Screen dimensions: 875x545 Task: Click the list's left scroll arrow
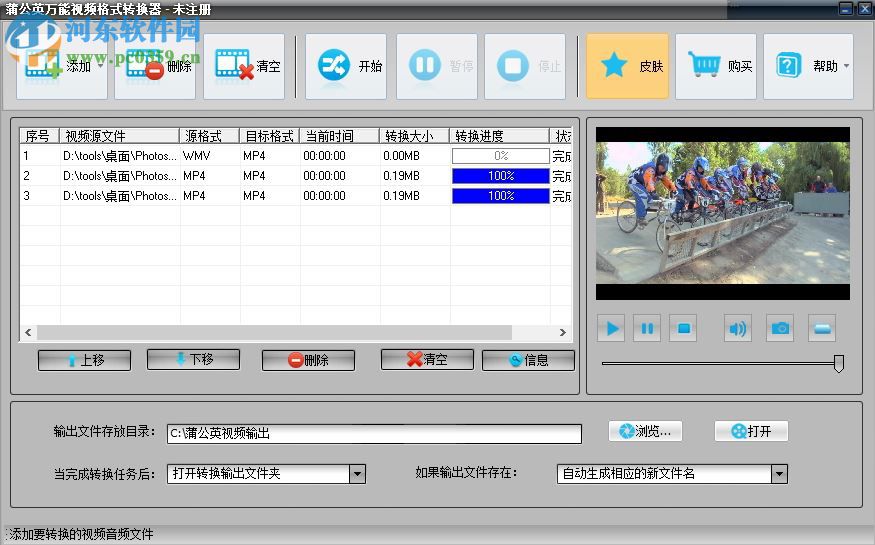(28, 332)
